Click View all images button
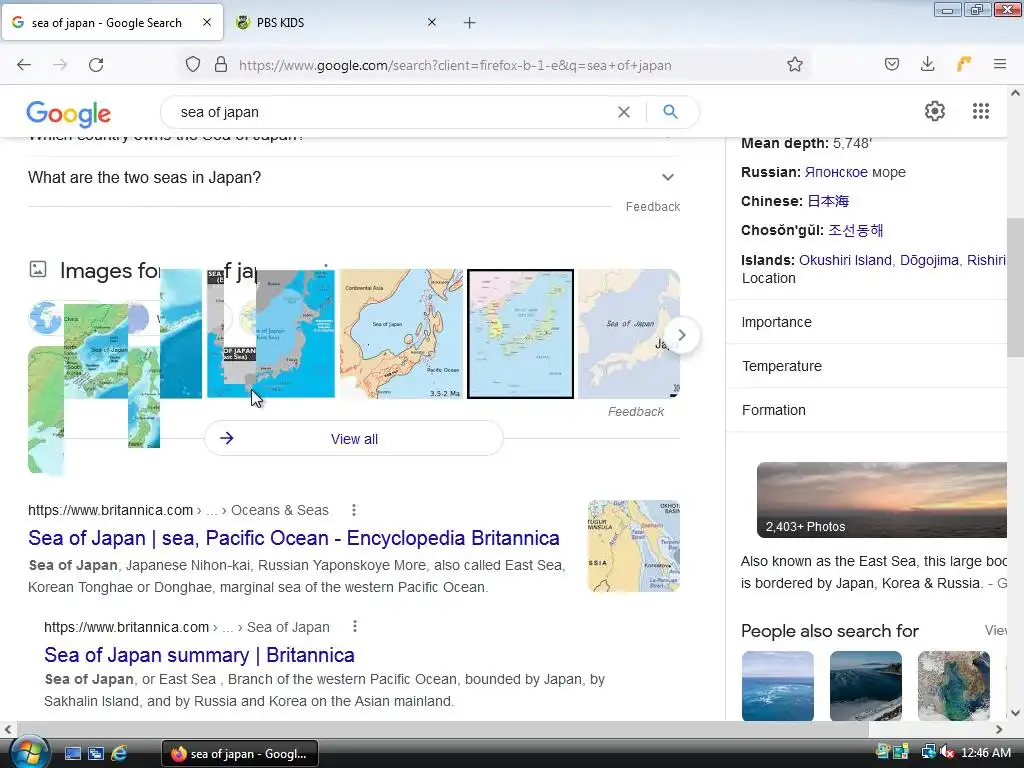 (354, 438)
